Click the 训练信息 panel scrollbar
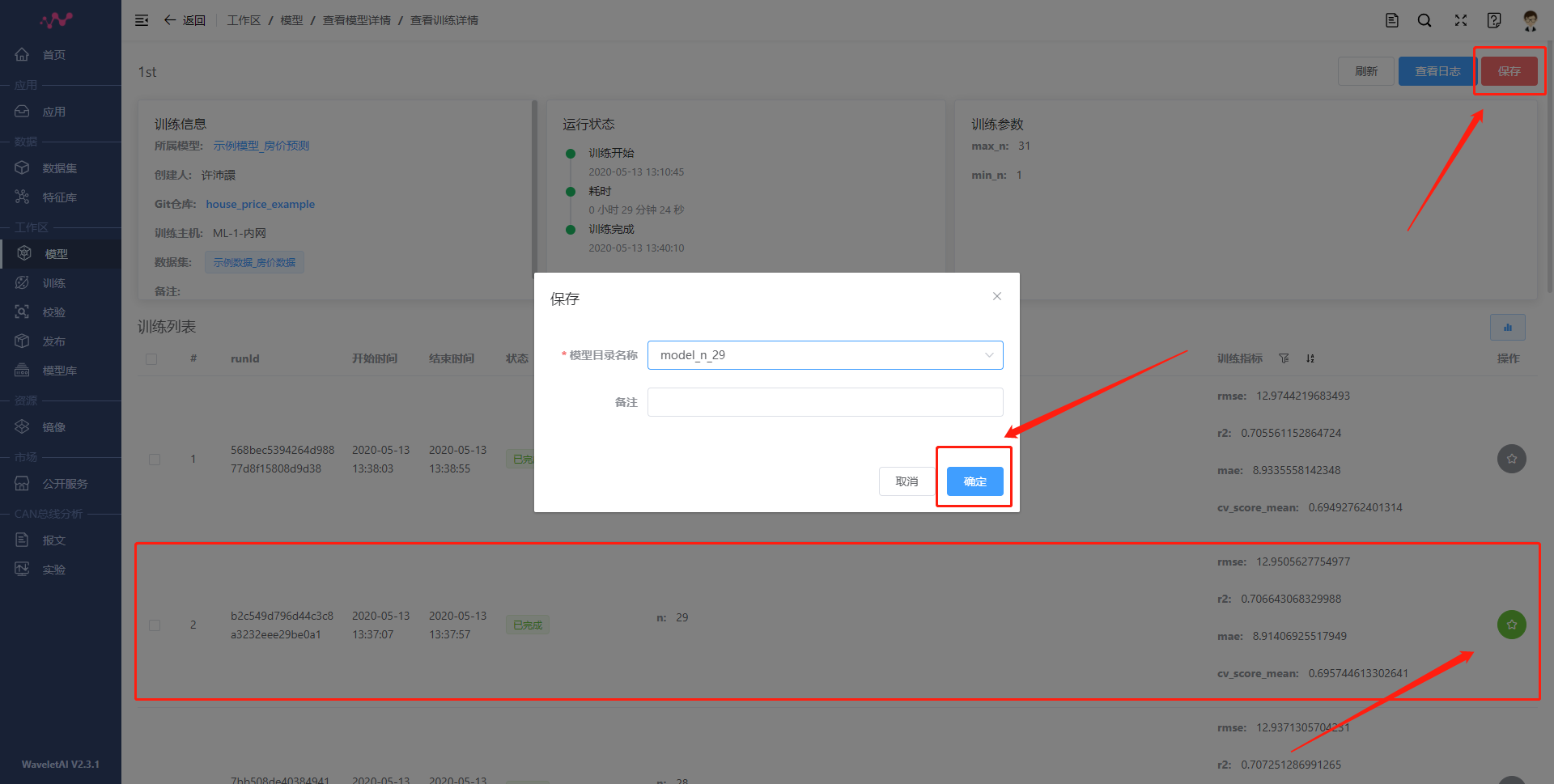This screenshot has height=784, width=1554. [x=534, y=188]
